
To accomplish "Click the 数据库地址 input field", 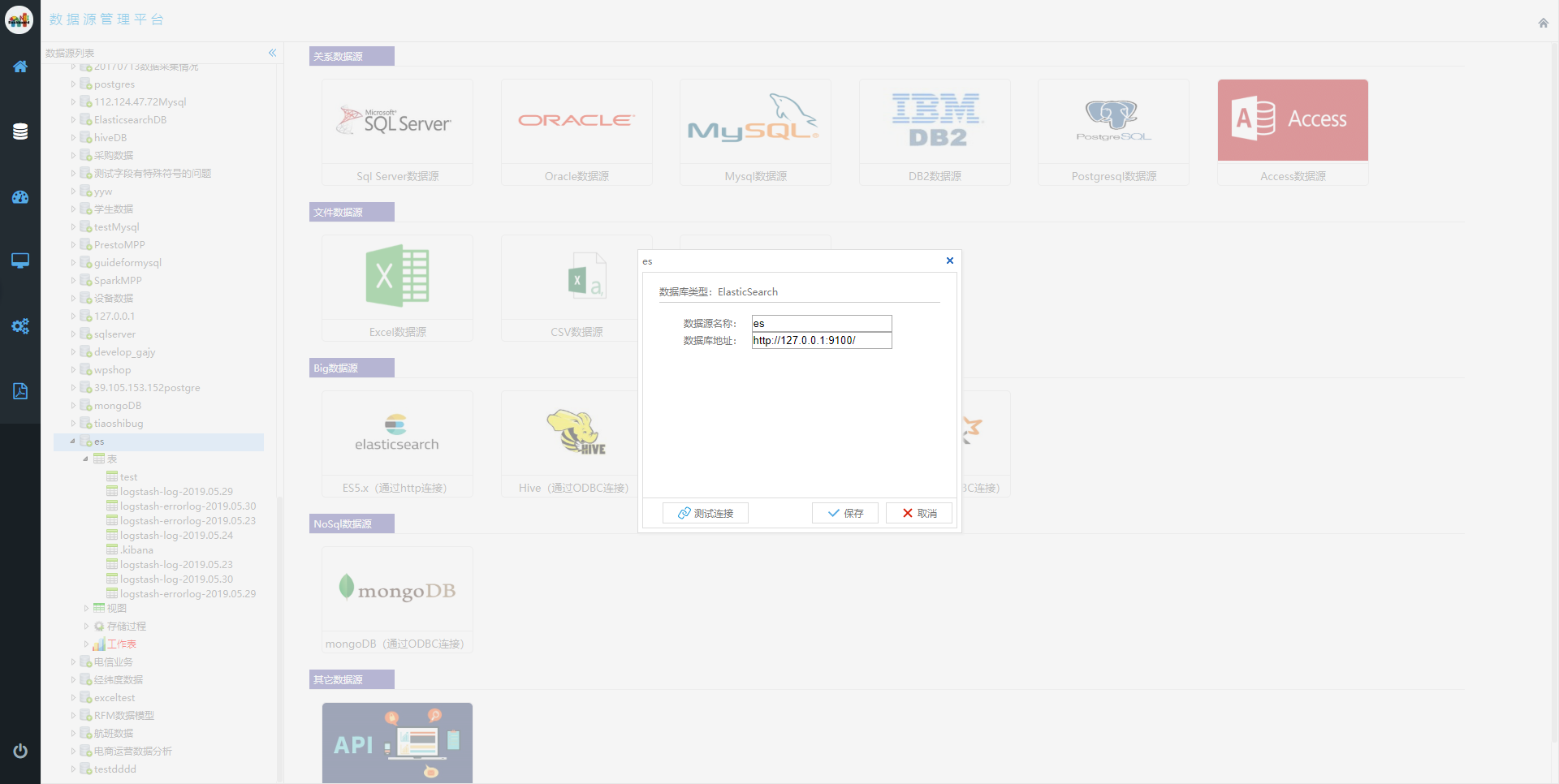I will pyautogui.click(x=822, y=340).
